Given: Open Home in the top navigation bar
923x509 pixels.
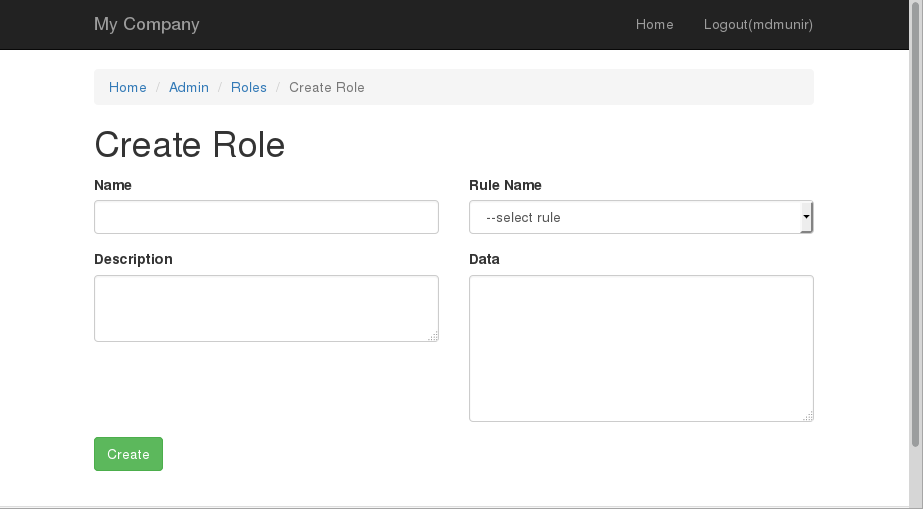Looking at the screenshot, I should [654, 24].
